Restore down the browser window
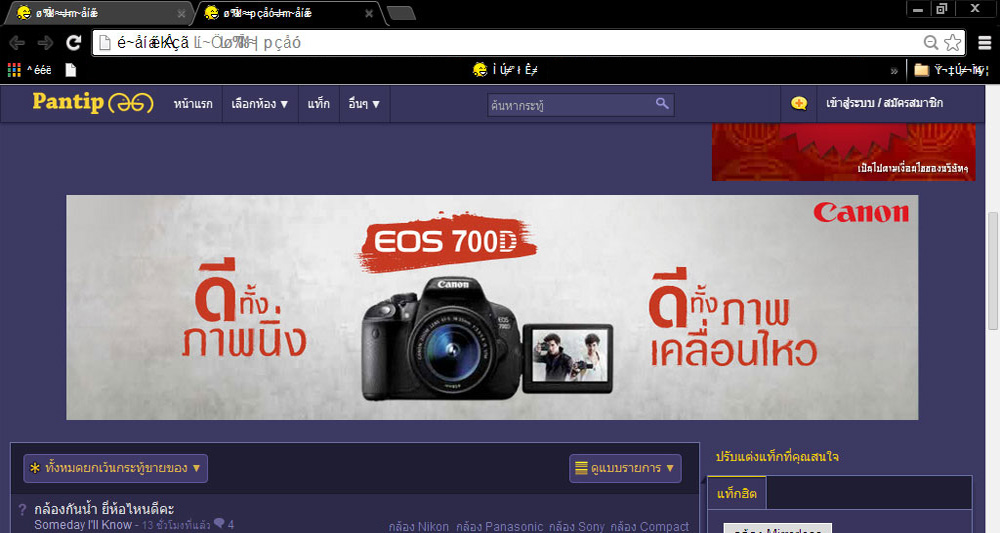The width and height of the screenshot is (1000, 533). pos(941,9)
